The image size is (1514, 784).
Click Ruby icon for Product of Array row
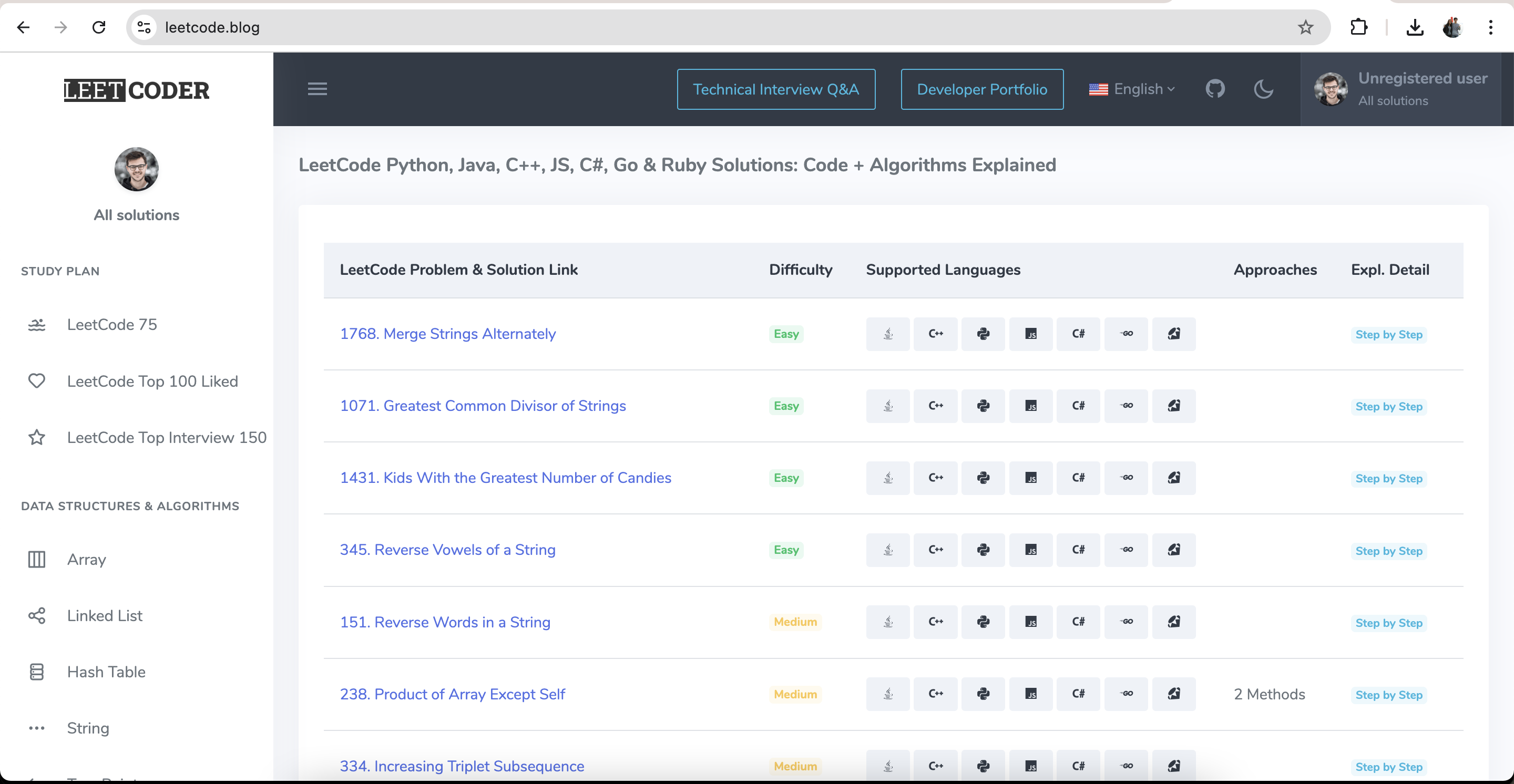1173,694
